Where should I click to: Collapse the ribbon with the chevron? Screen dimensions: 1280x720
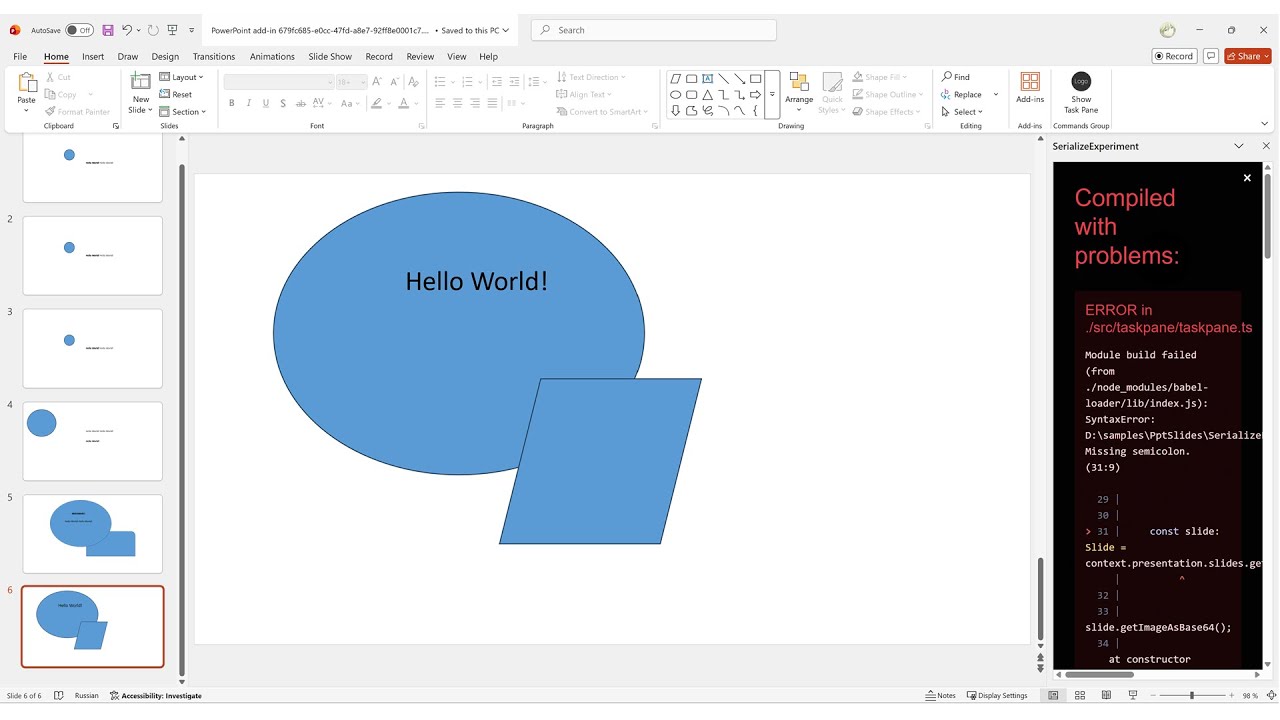pyautogui.click(x=1265, y=124)
